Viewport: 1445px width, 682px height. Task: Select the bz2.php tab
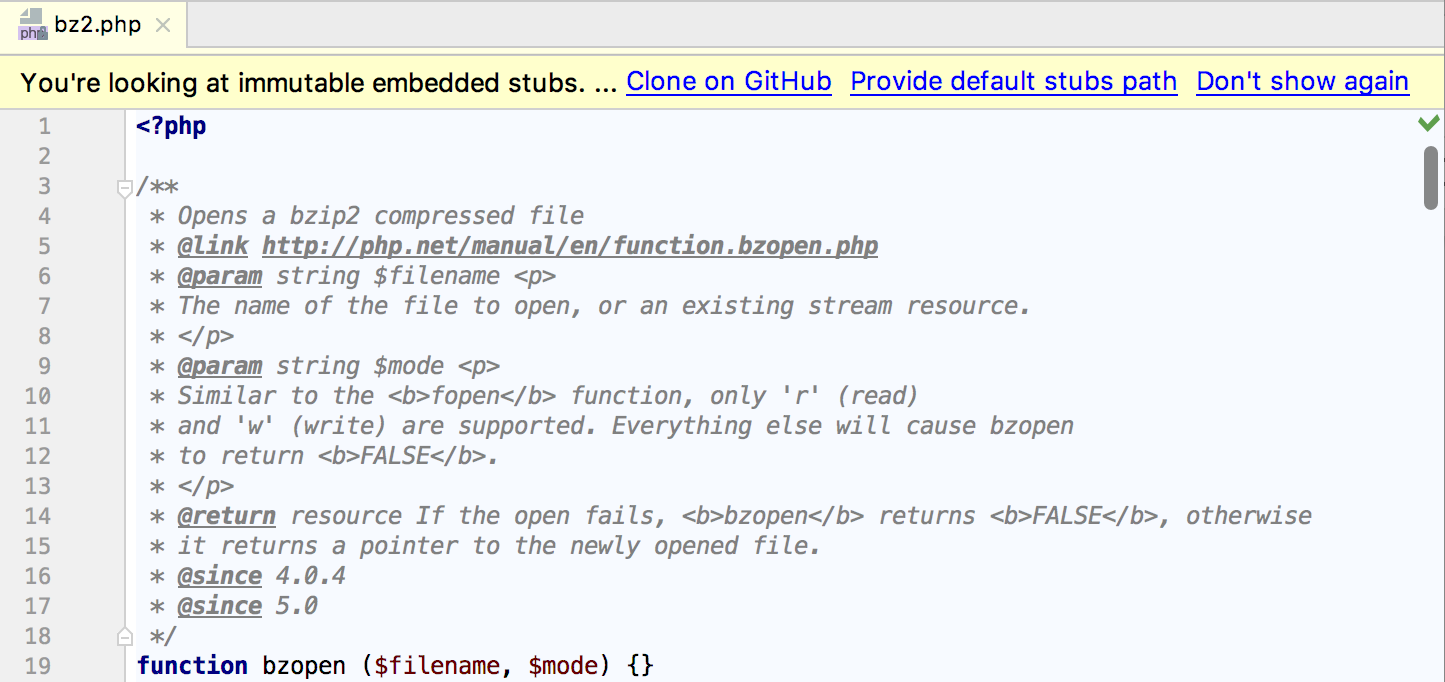tap(94, 24)
